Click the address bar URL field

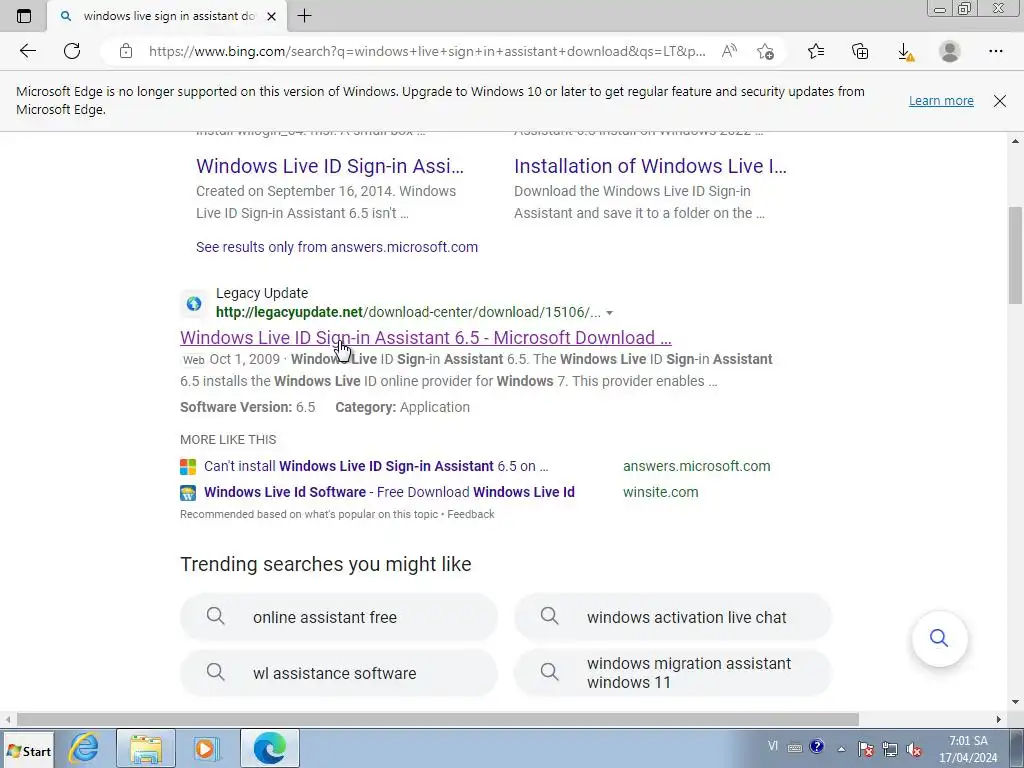tap(427, 51)
